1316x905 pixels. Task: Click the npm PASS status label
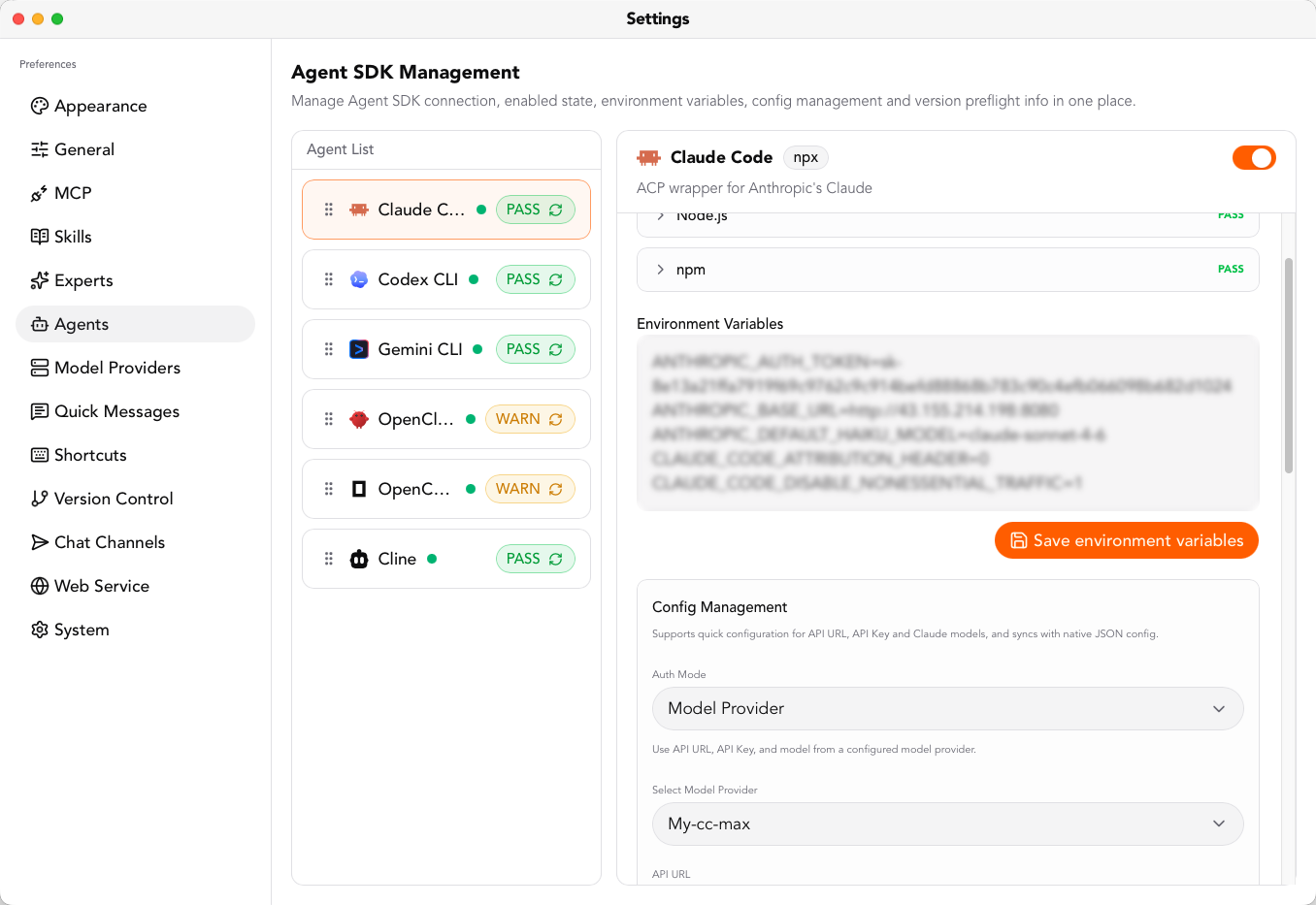click(x=1231, y=270)
